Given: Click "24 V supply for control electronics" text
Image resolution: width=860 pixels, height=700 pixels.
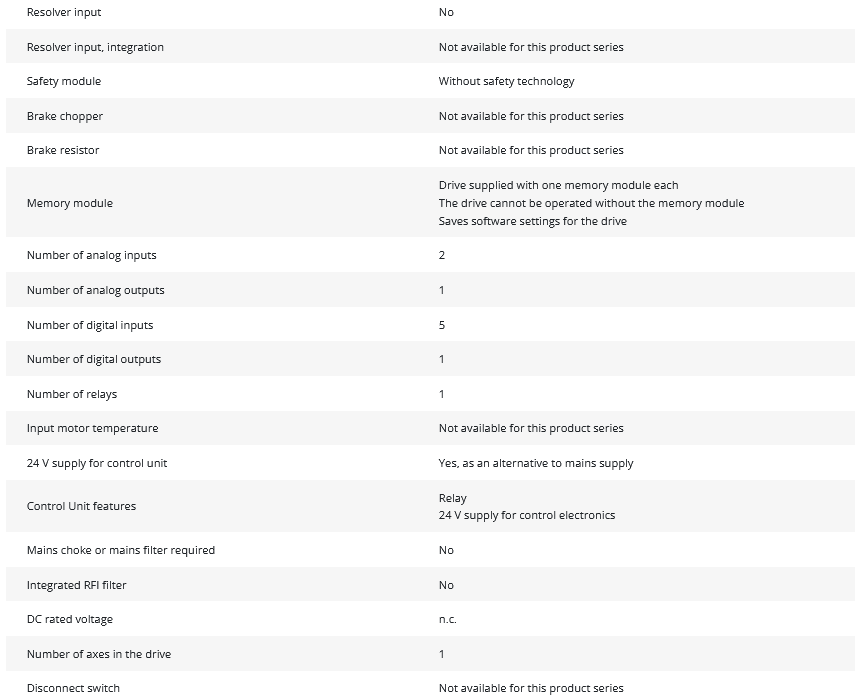Looking at the screenshot, I should tap(527, 515).
